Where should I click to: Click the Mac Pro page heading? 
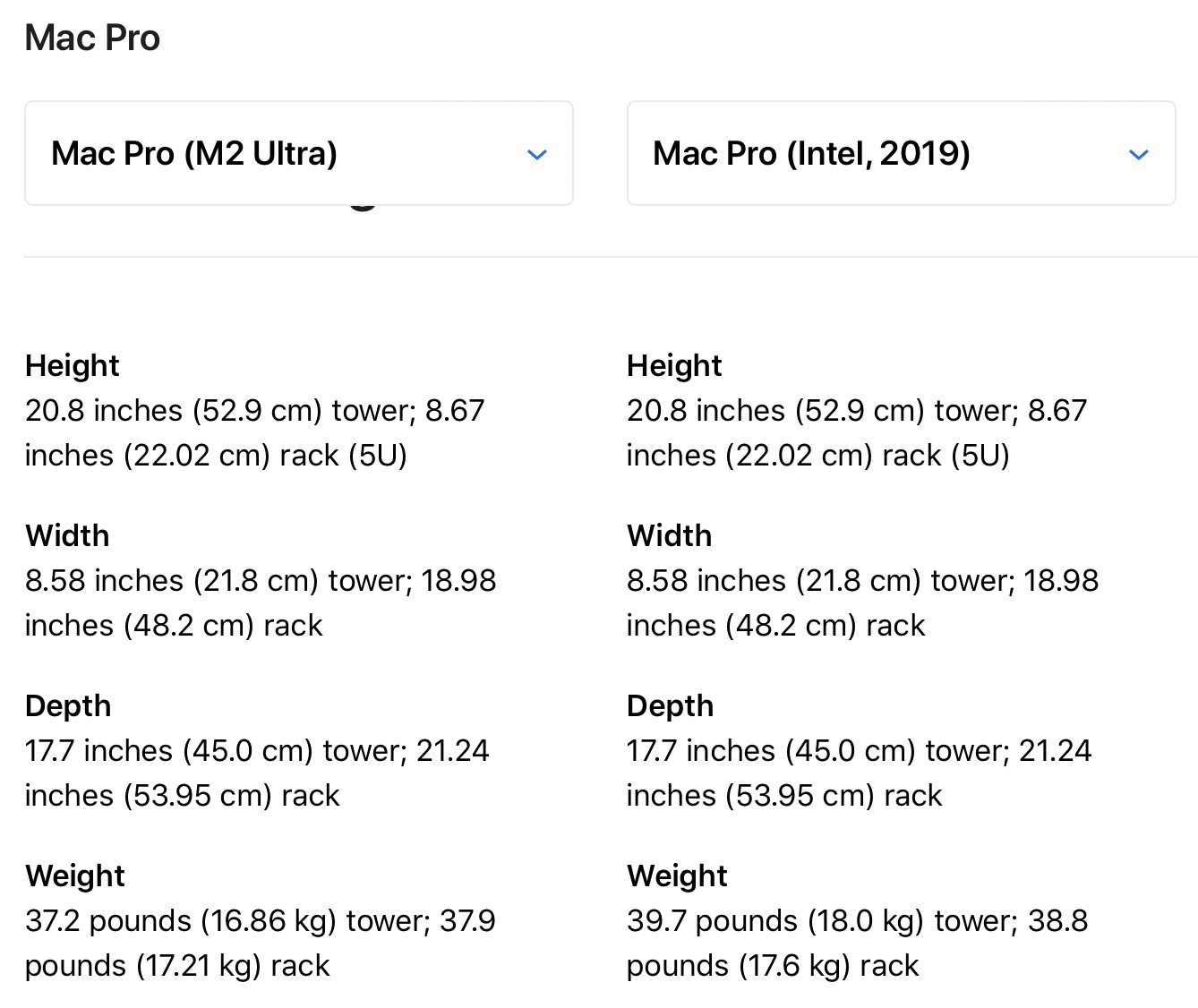tap(92, 38)
